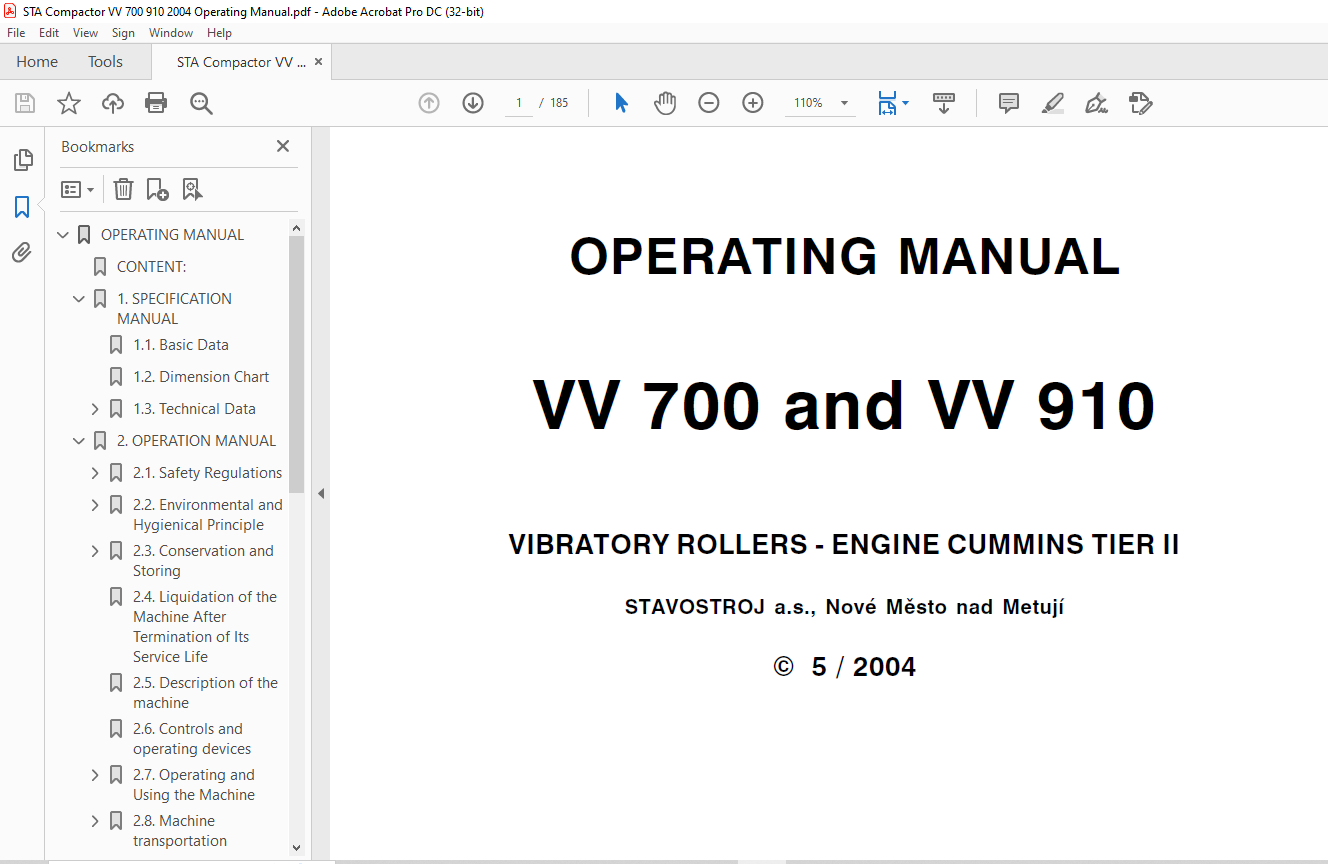1328x864 pixels.
Task: Expand 2.8. Machine transportation bookmark
Action: tap(95, 821)
